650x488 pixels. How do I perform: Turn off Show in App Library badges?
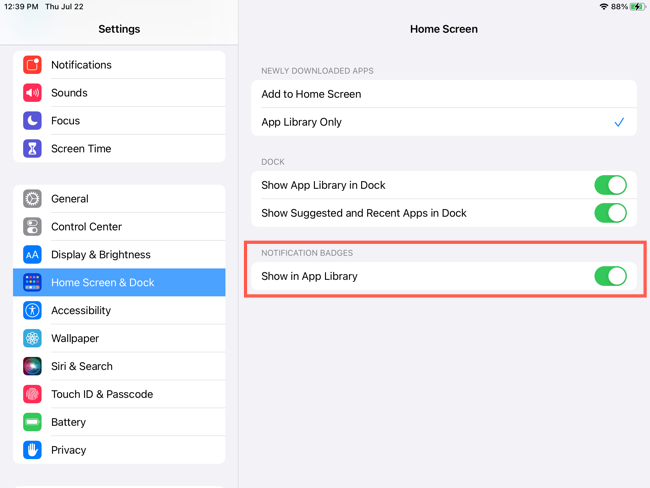pyautogui.click(x=610, y=276)
